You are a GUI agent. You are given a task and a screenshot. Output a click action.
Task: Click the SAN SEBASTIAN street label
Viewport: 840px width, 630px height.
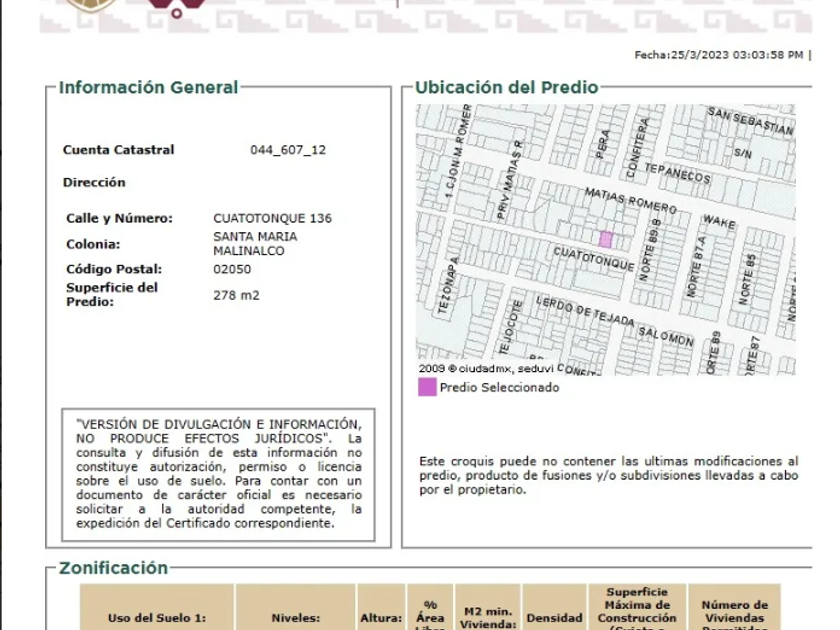click(750, 121)
